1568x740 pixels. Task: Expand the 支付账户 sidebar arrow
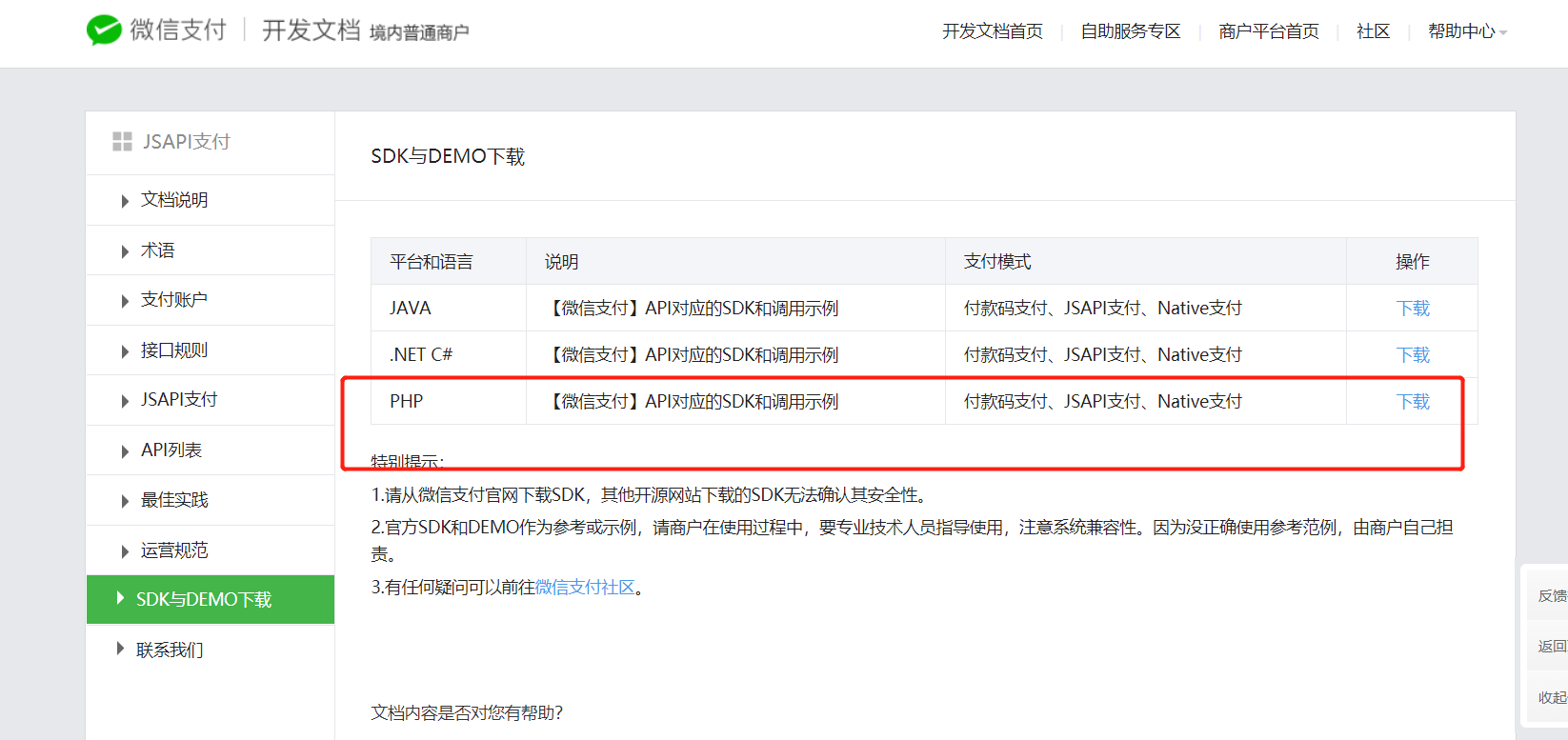click(x=125, y=301)
